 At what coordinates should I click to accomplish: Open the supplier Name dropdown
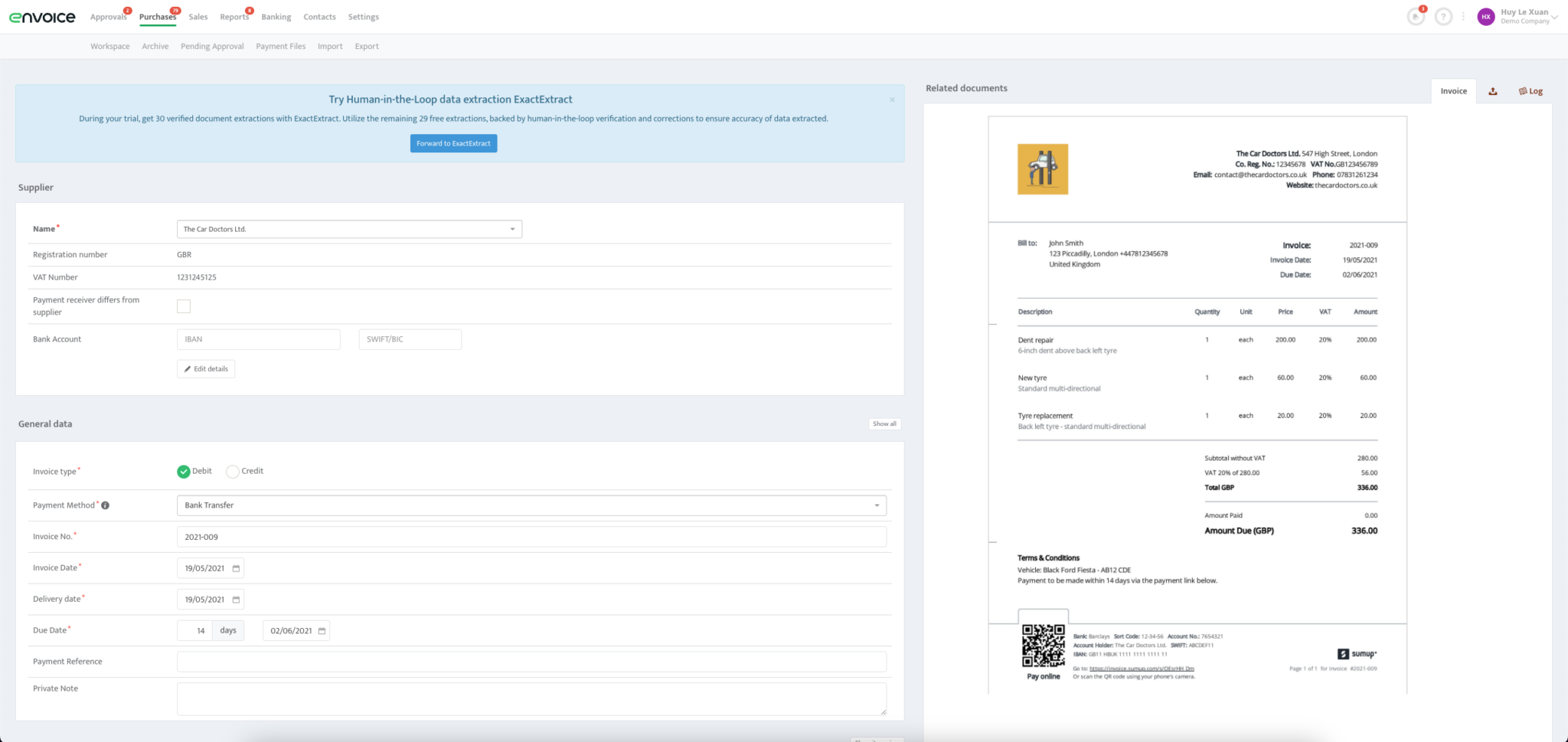[x=512, y=228]
